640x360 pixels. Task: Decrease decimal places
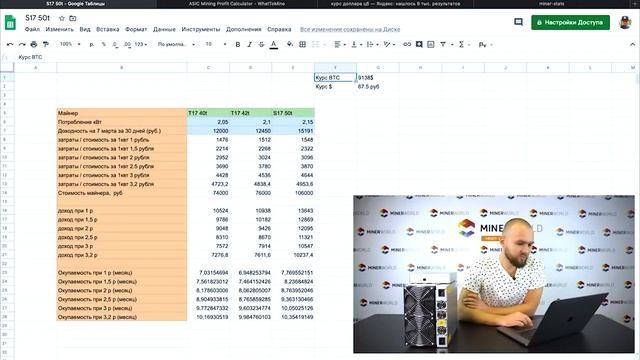pos(116,44)
